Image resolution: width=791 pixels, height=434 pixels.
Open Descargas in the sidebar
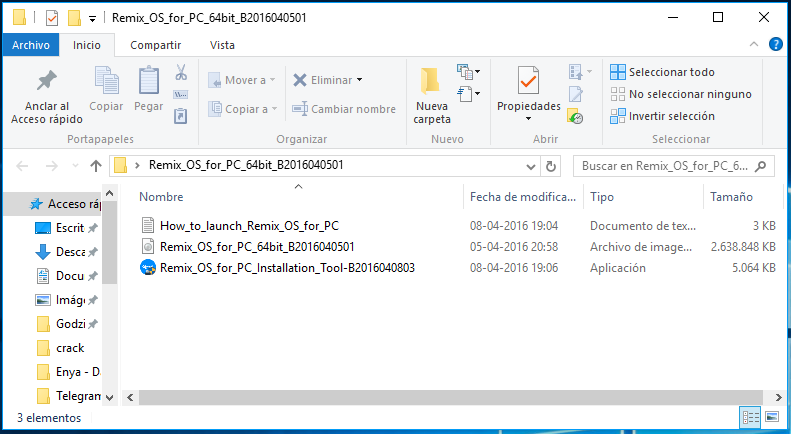[67, 252]
